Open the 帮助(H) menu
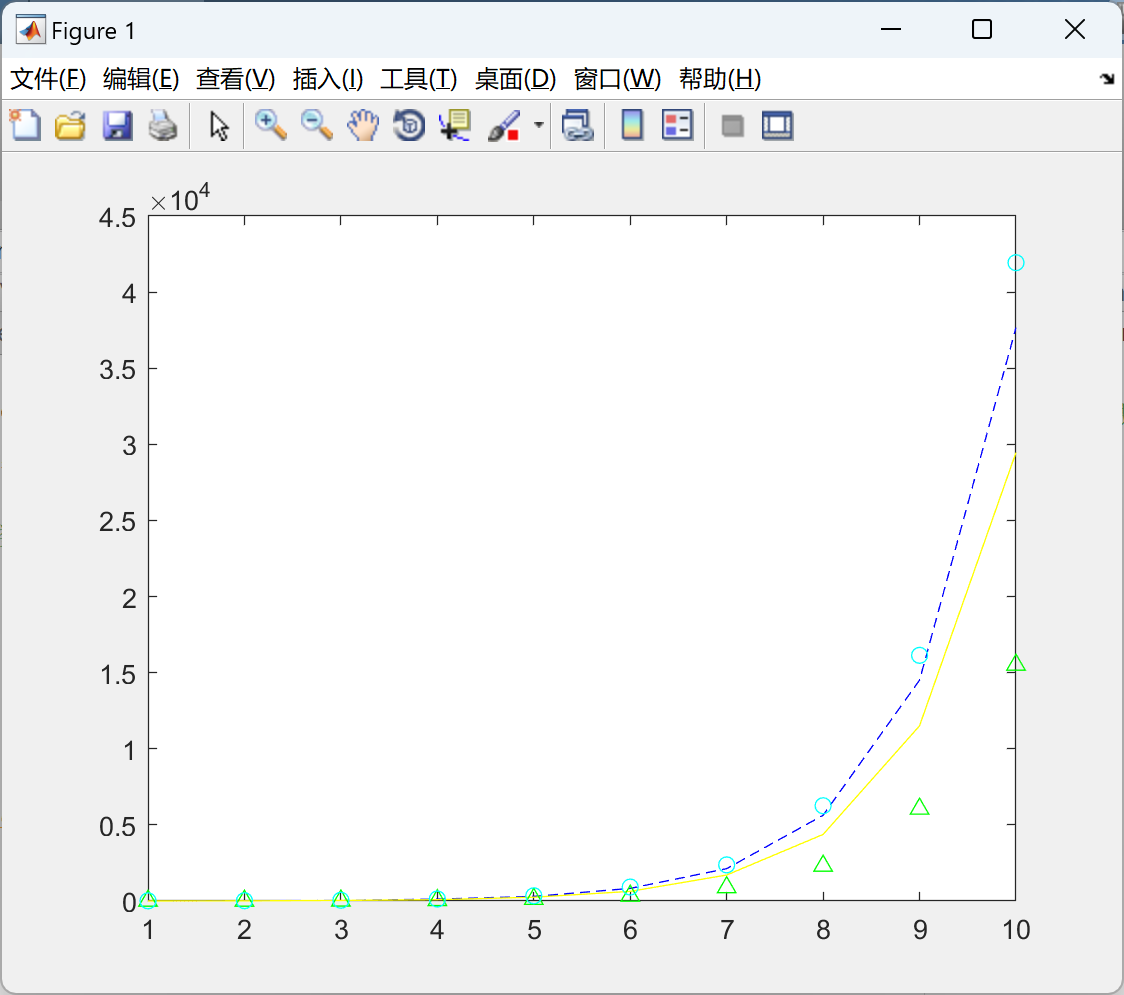Screen dimensions: 1124x995 [720, 79]
